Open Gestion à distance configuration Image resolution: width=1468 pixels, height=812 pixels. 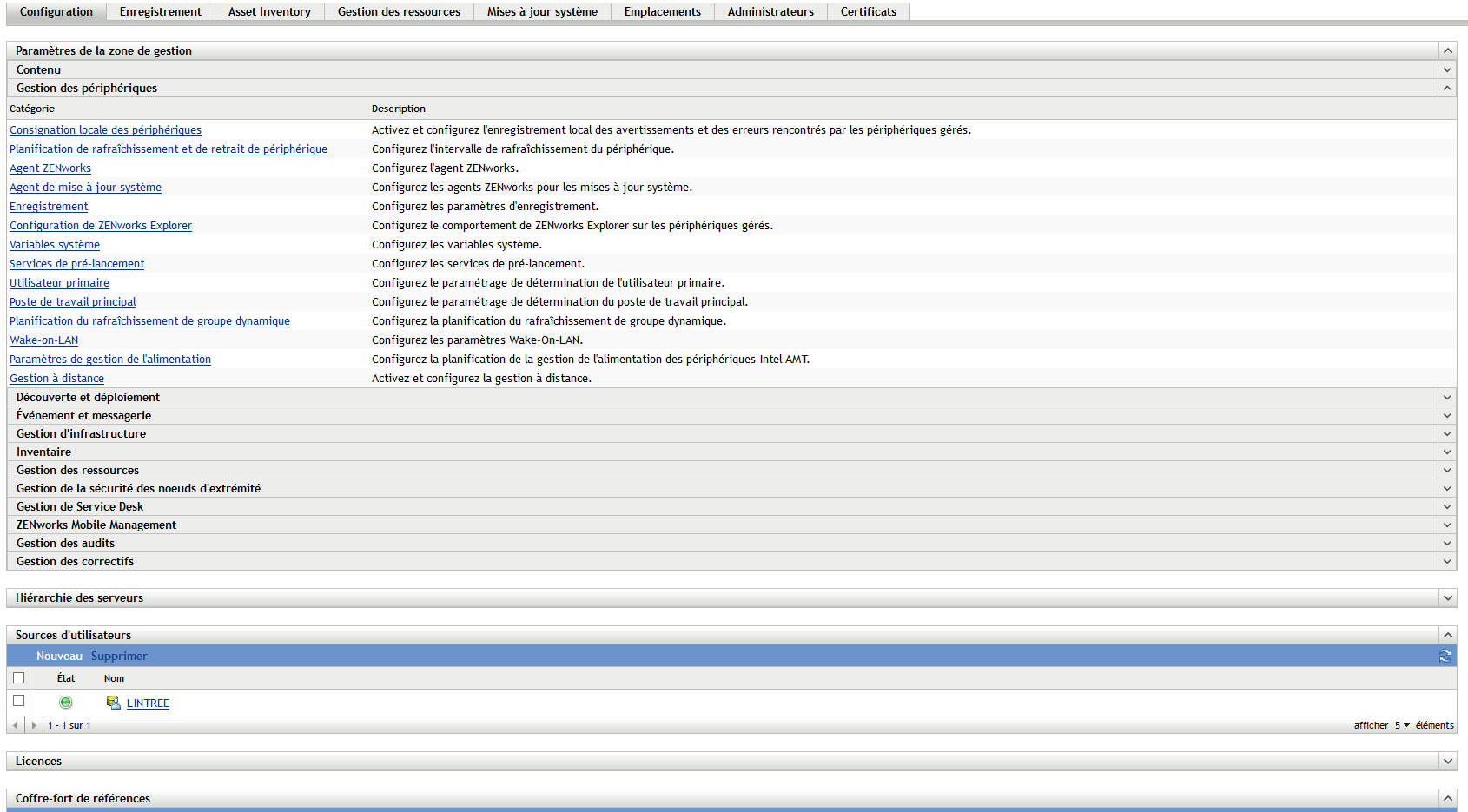point(56,378)
